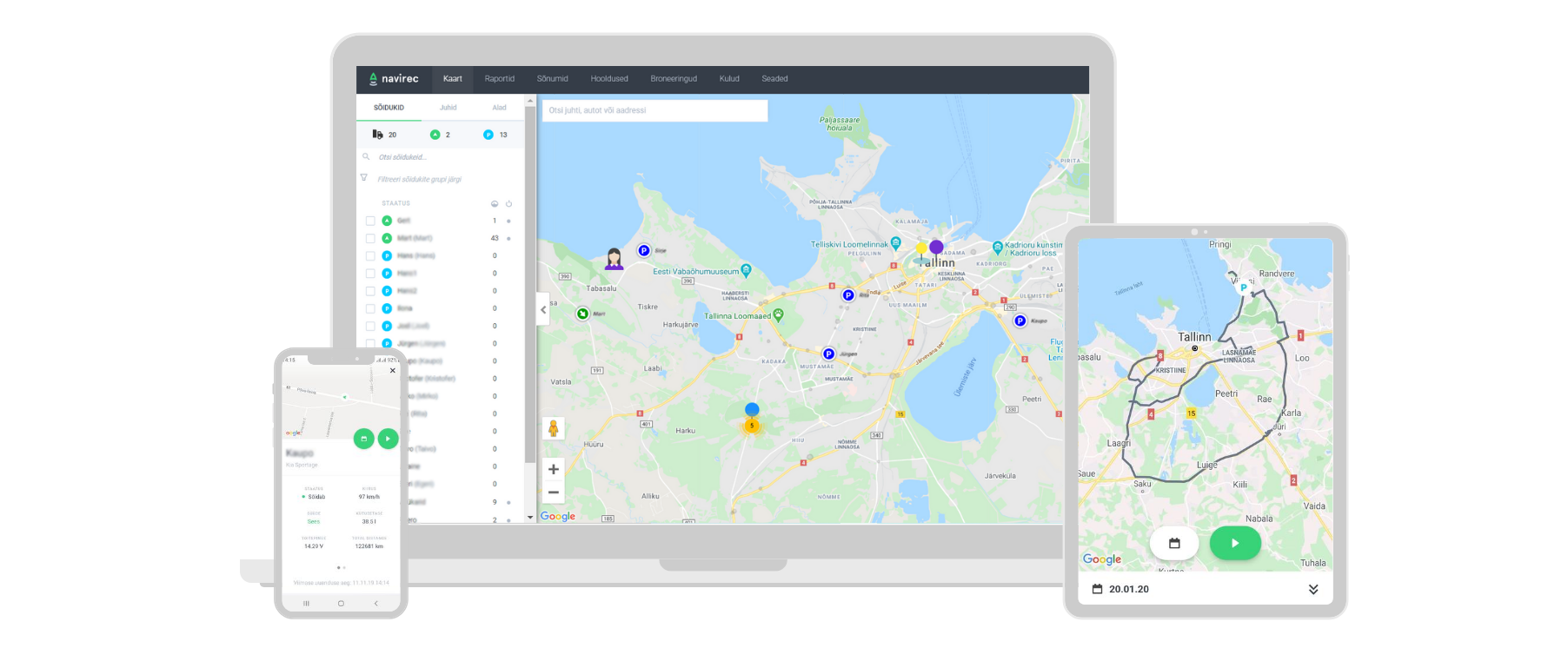
Task: Open the Broneeringud menu item
Action: (x=674, y=79)
